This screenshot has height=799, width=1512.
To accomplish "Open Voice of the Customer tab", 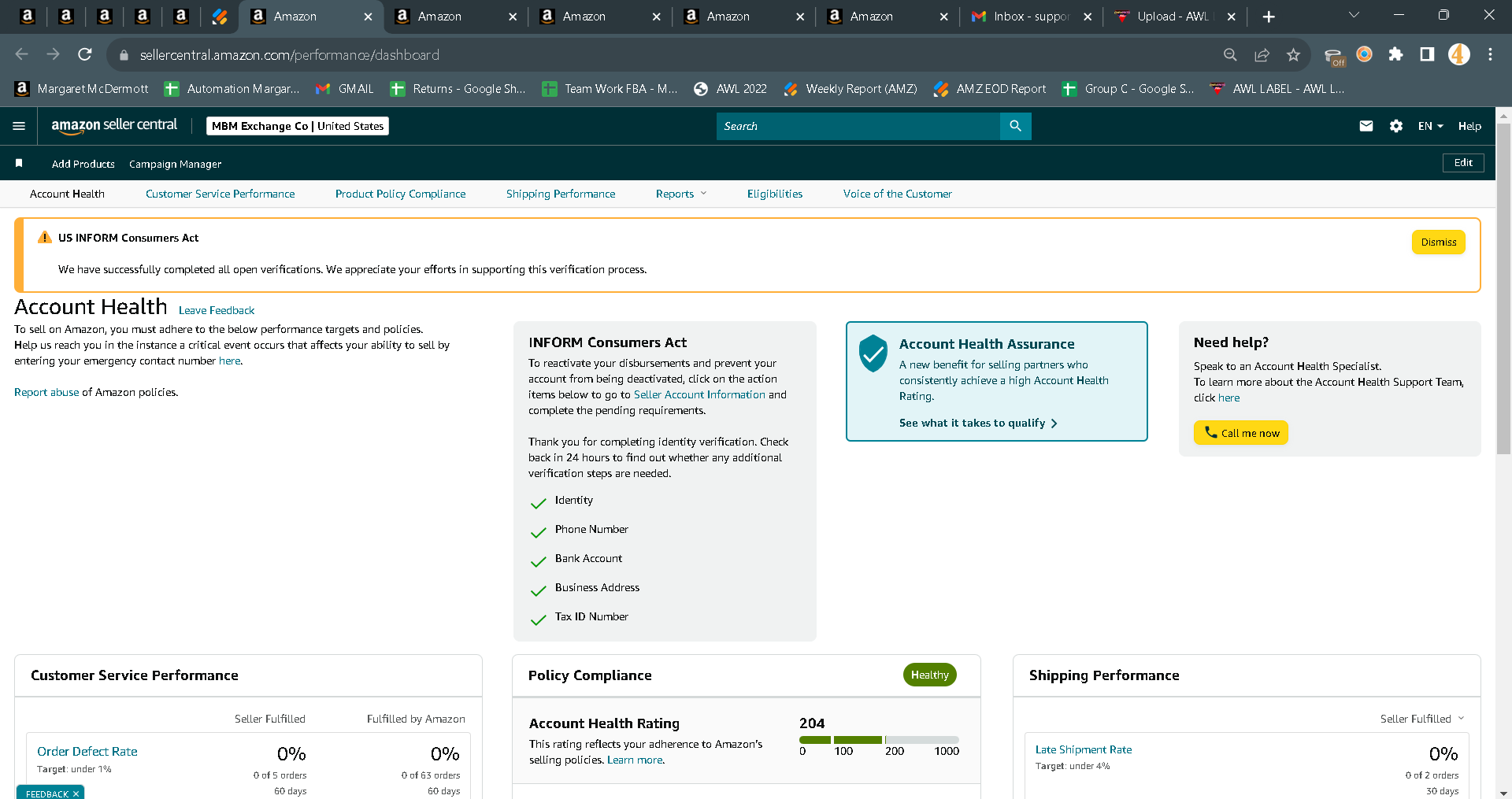I will pos(897,194).
